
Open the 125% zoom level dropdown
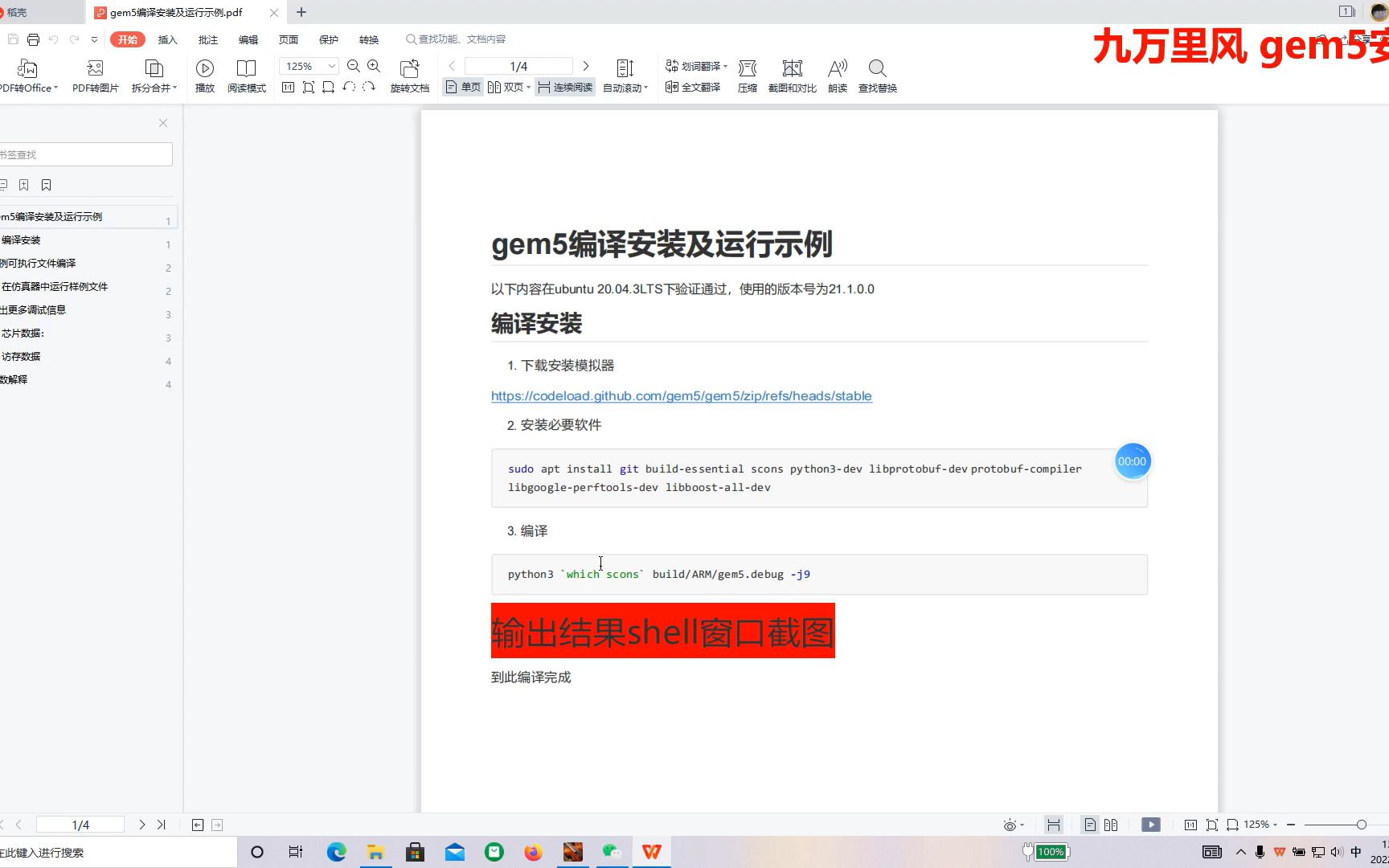pos(309,67)
